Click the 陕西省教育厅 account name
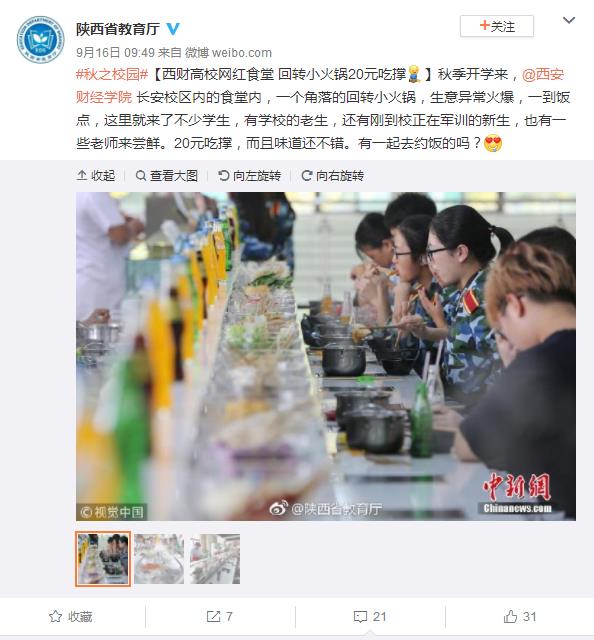Screen dimensions: 594x640 (118, 29)
